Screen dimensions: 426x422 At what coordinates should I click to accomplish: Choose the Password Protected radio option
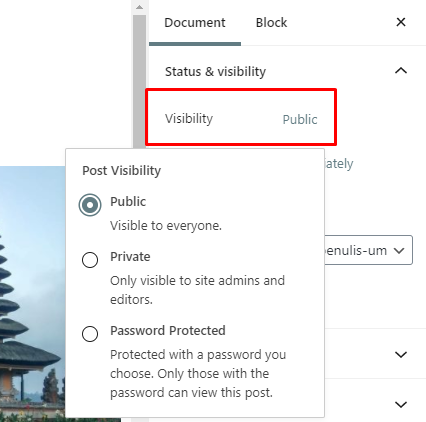pyautogui.click(x=90, y=334)
